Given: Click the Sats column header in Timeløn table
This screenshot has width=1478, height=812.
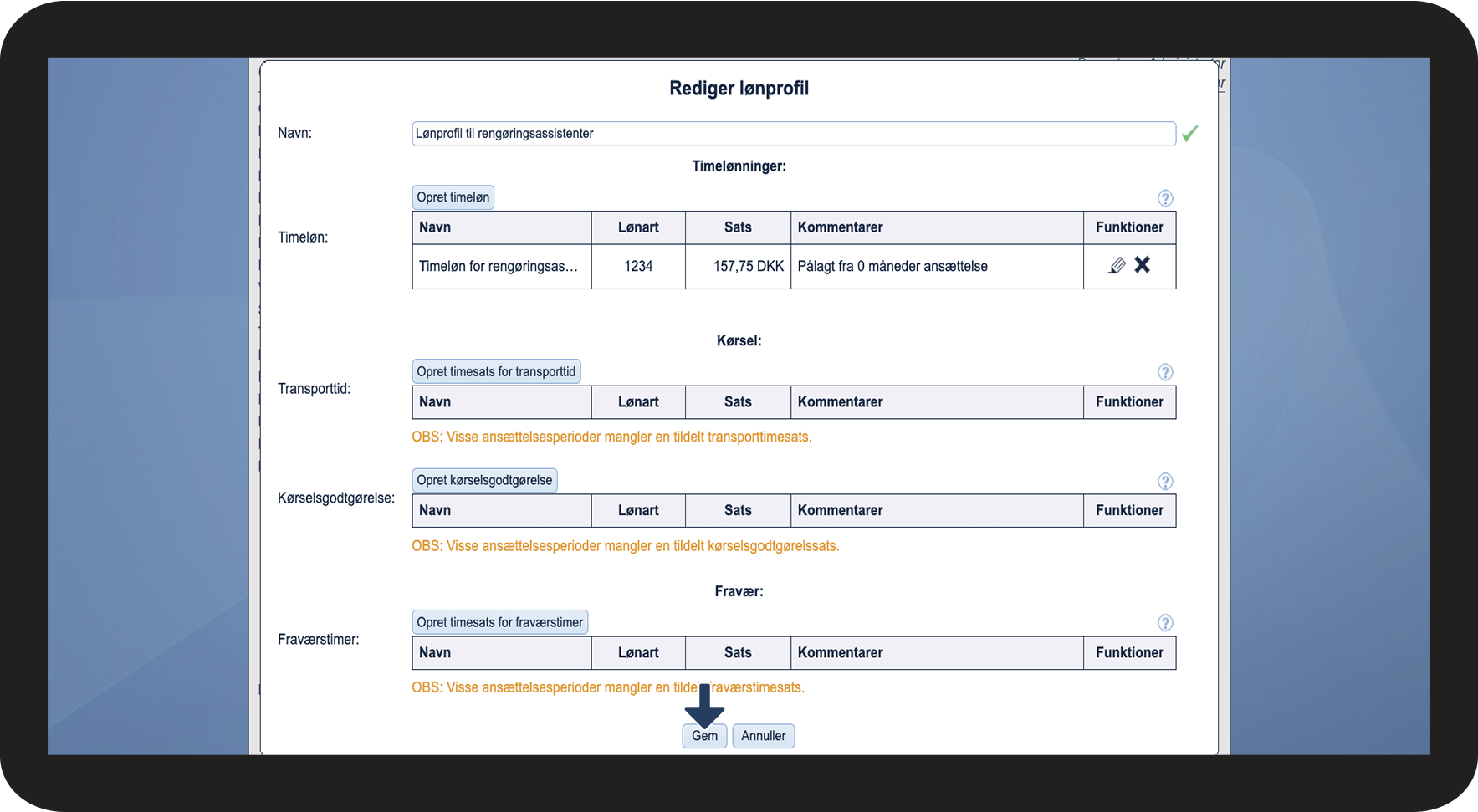Looking at the screenshot, I should [738, 227].
